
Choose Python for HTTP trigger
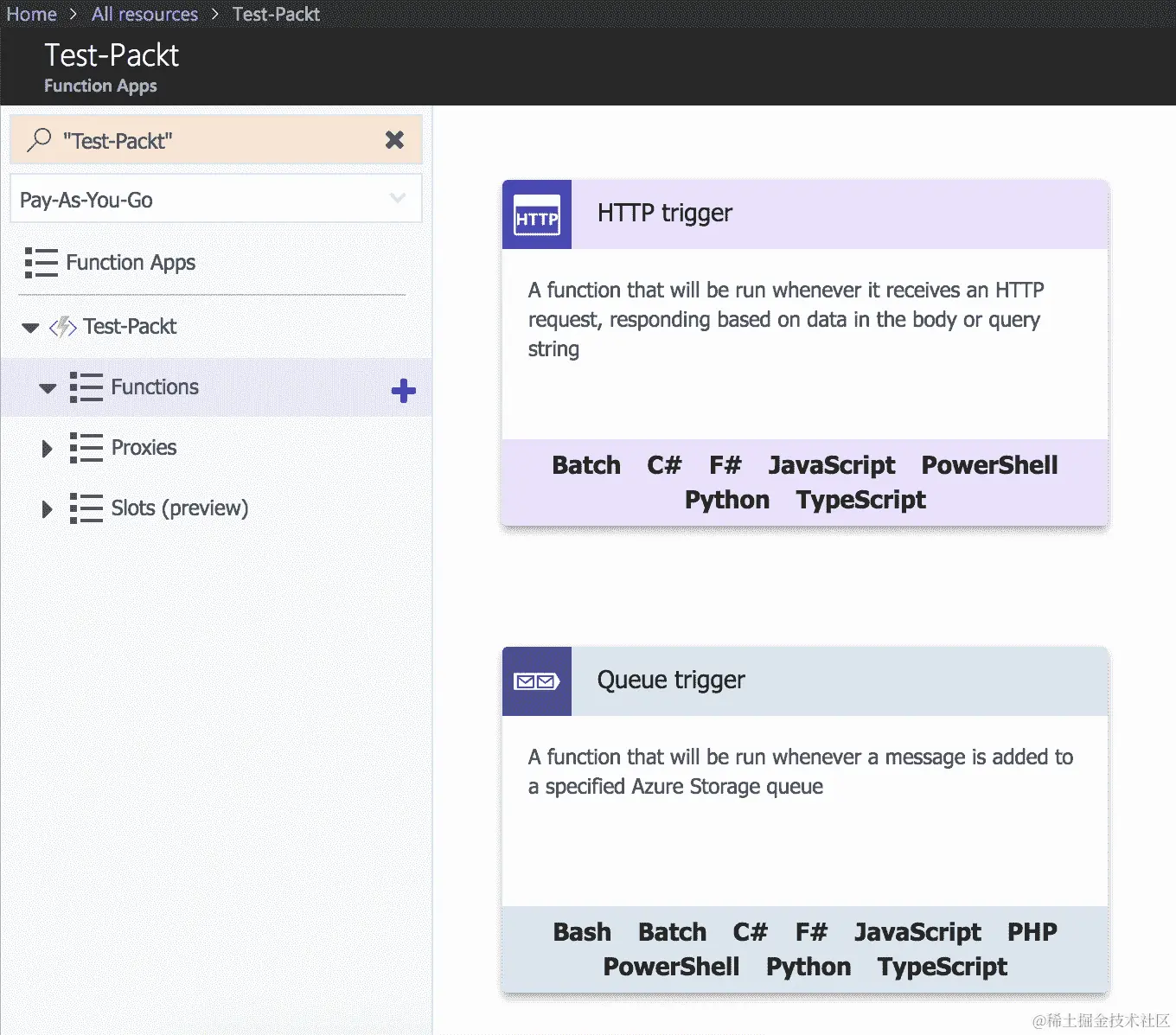pos(726,500)
